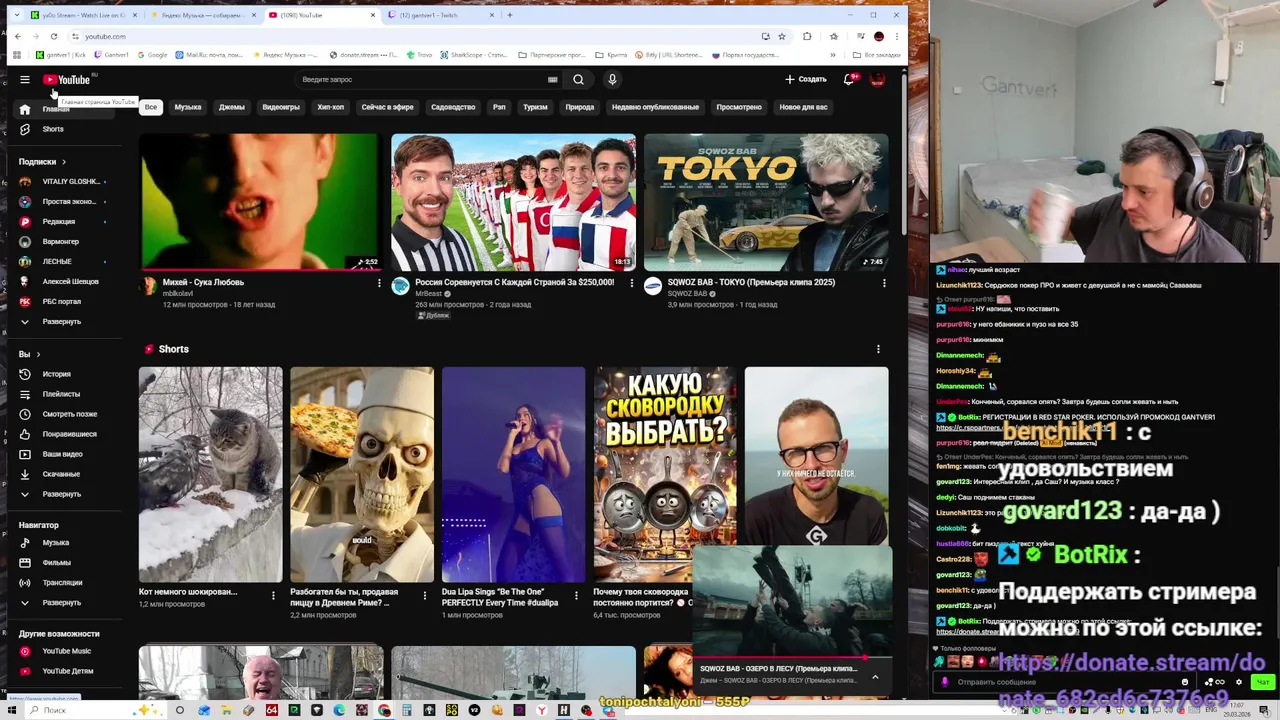Reload the page with the refresh icon
This screenshot has height=720, width=1280.
click(x=54, y=36)
